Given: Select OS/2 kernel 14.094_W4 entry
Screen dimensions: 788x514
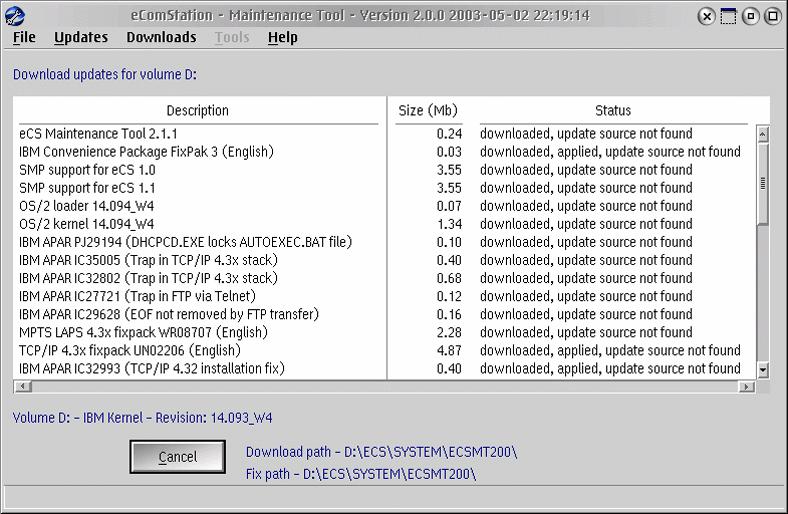Looking at the screenshot, I should coord(86,224).
